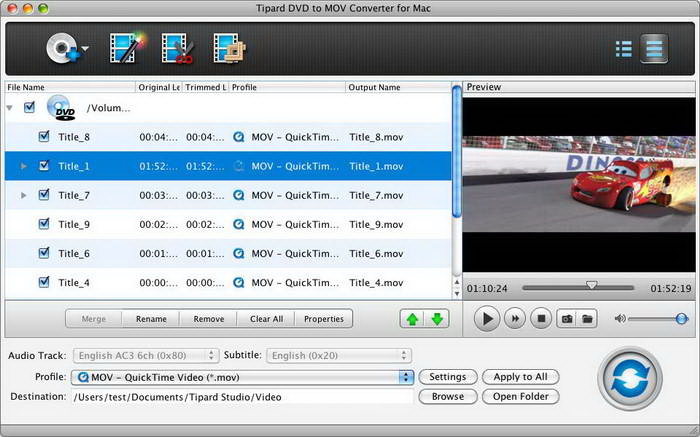This screenshot has height=437, width=700.
Task: Open the snapshot folder icon
Action: pyautogui.click(x=589, y=319)
